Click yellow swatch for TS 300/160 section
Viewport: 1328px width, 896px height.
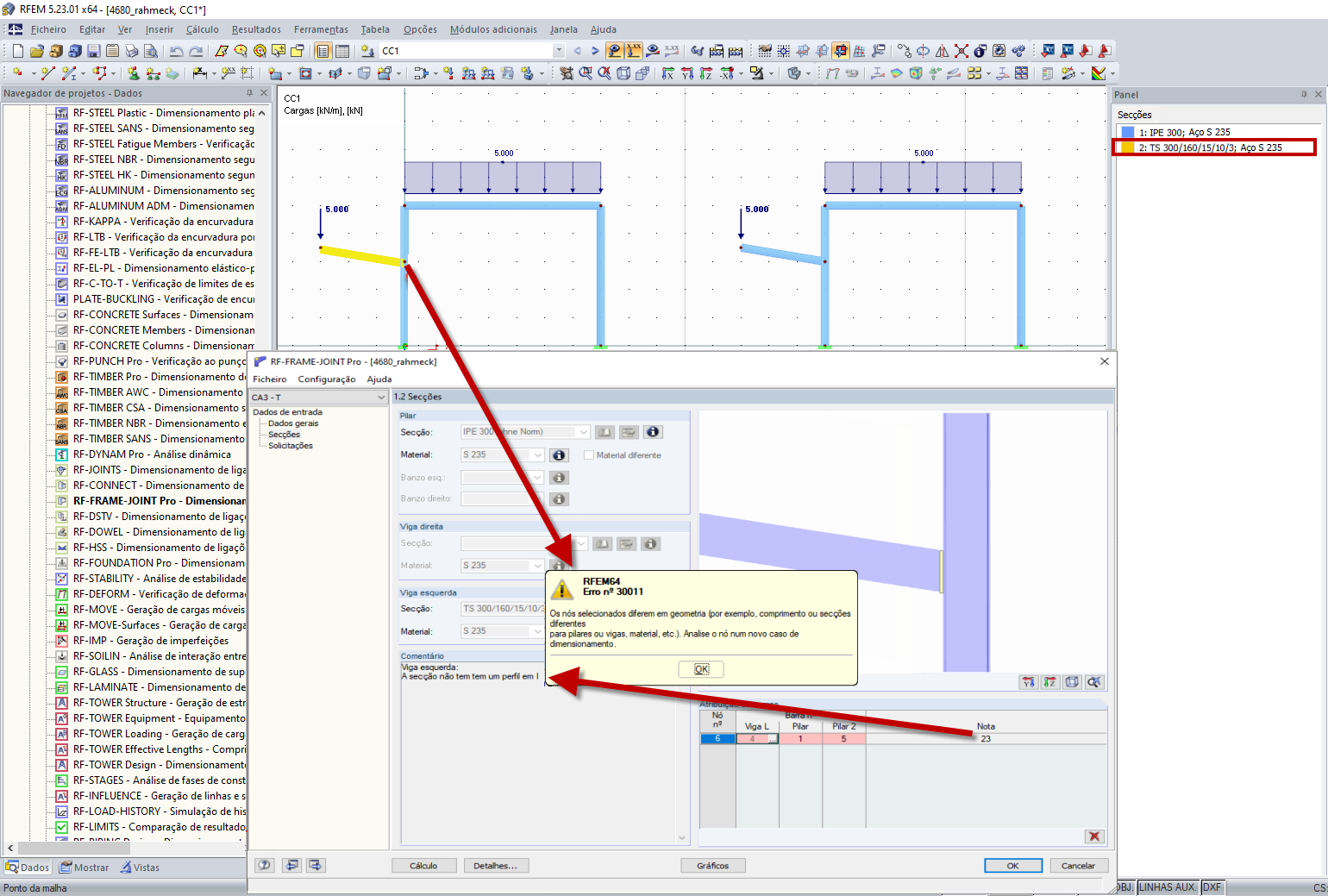pos(1128,147)
